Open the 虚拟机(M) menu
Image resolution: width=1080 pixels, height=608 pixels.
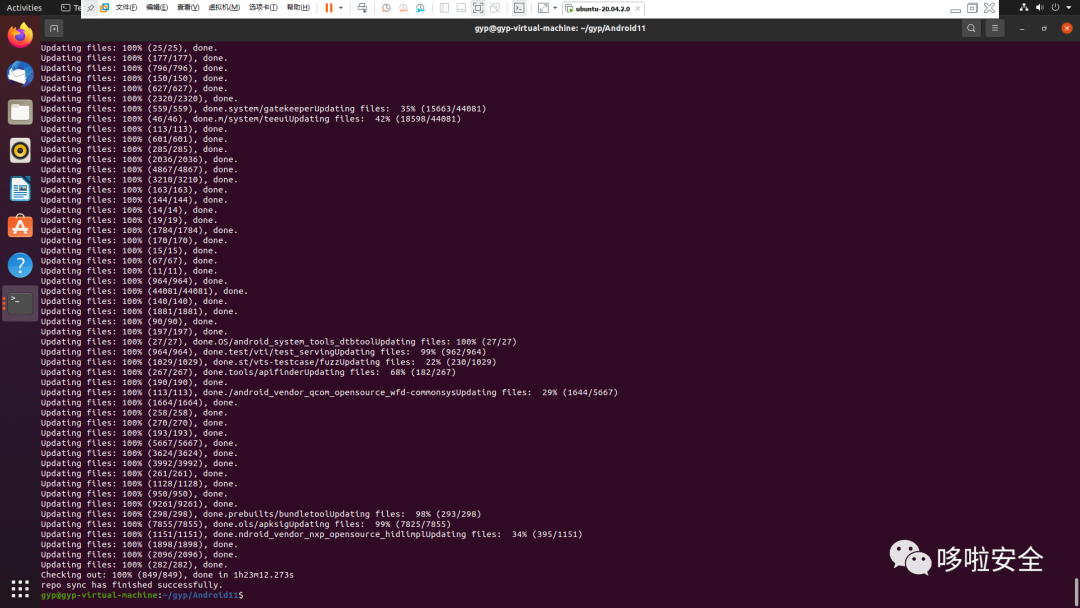pyautogui.click(x=224, y=8)
